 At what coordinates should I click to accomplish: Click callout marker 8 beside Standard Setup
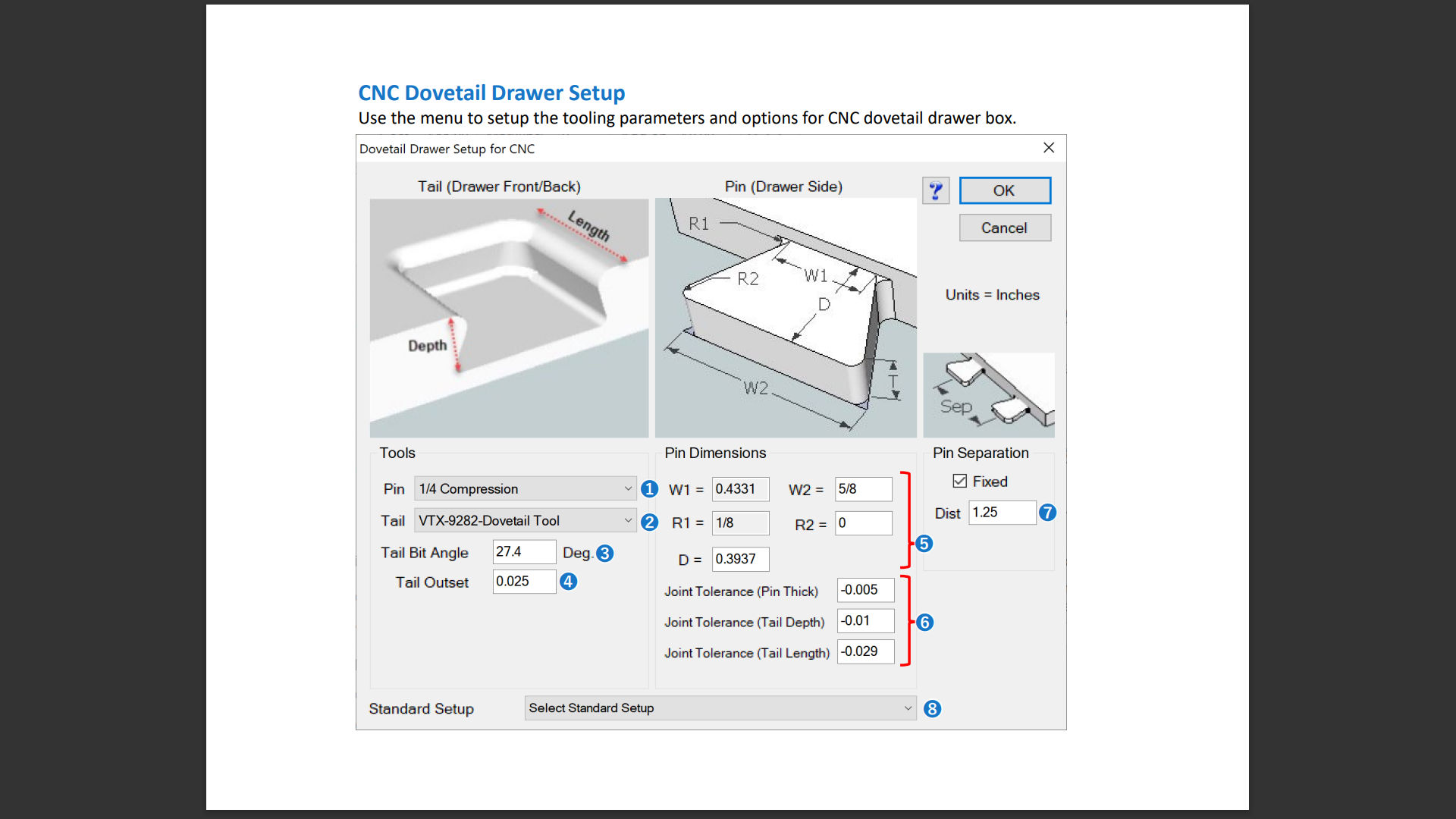pos(932,709)
